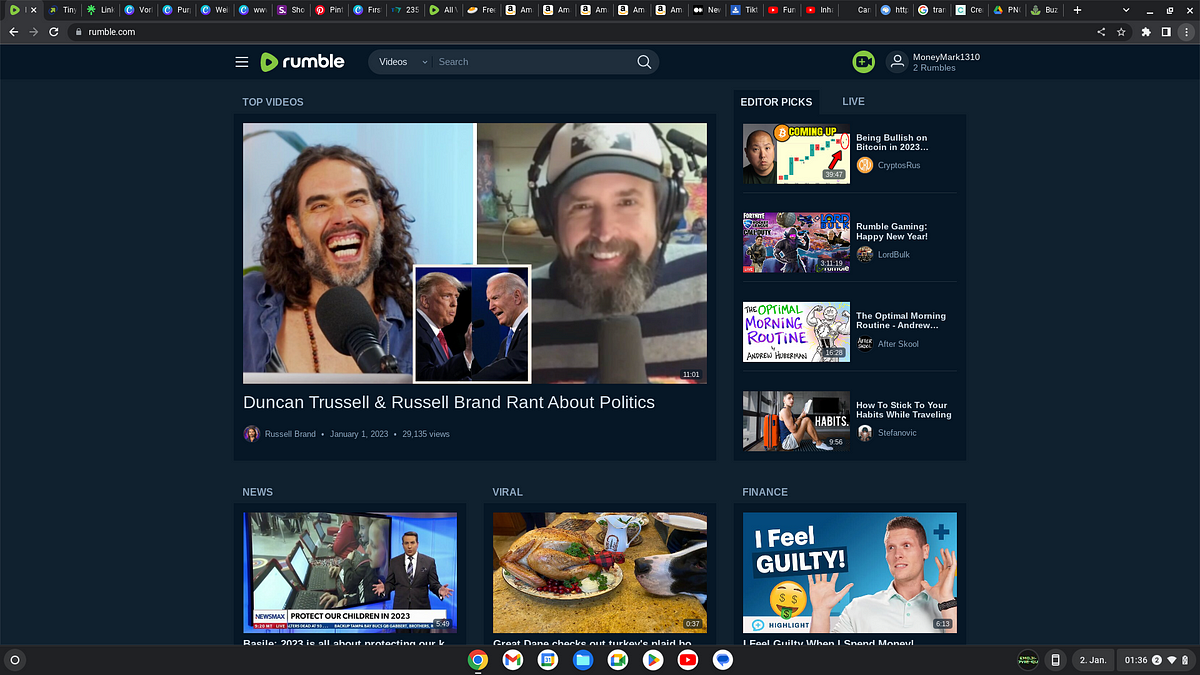The image size is (1200, 675).
Task: Open Chrome from the shelf
Action: tap(477, 660)
